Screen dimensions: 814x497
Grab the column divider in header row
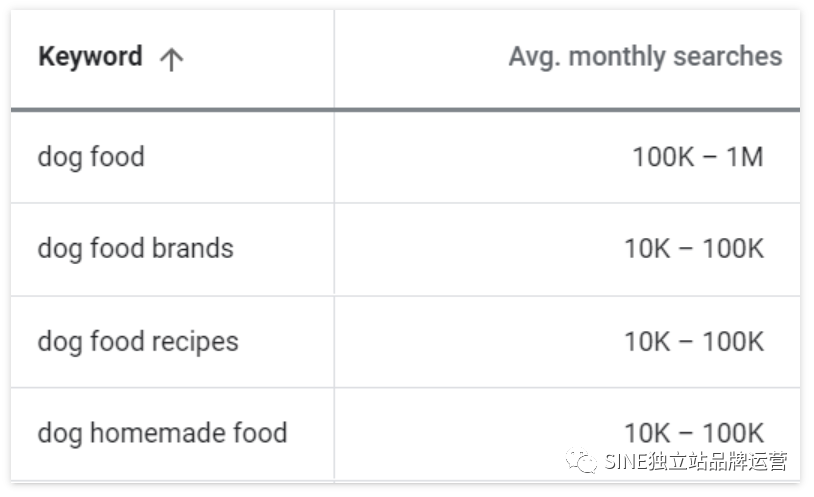(334, 59)
